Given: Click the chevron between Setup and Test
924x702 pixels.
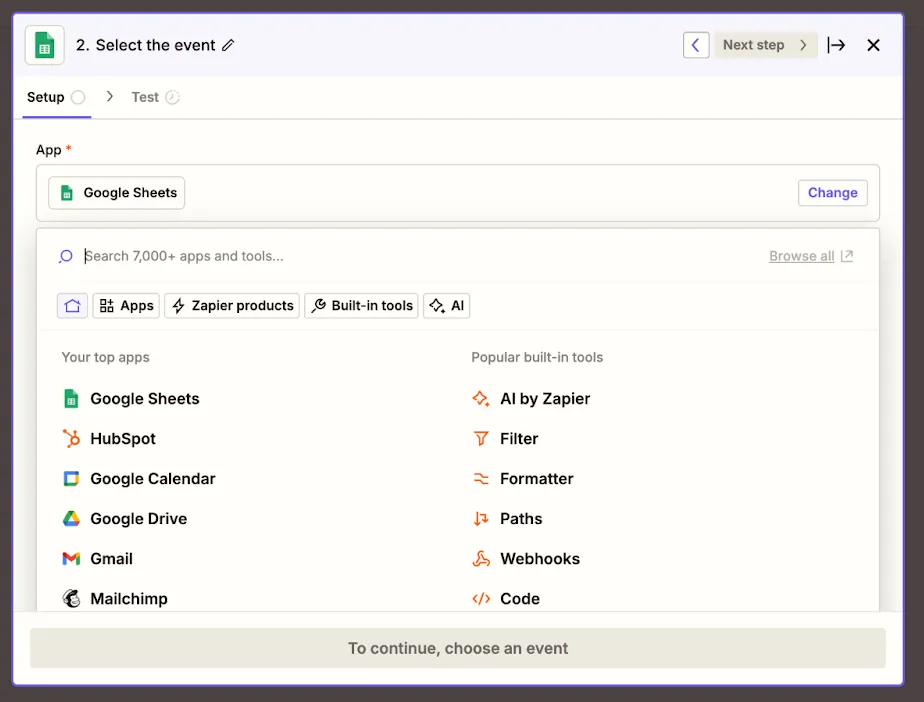Looking at the screenshot, I should tap(110, 97).
